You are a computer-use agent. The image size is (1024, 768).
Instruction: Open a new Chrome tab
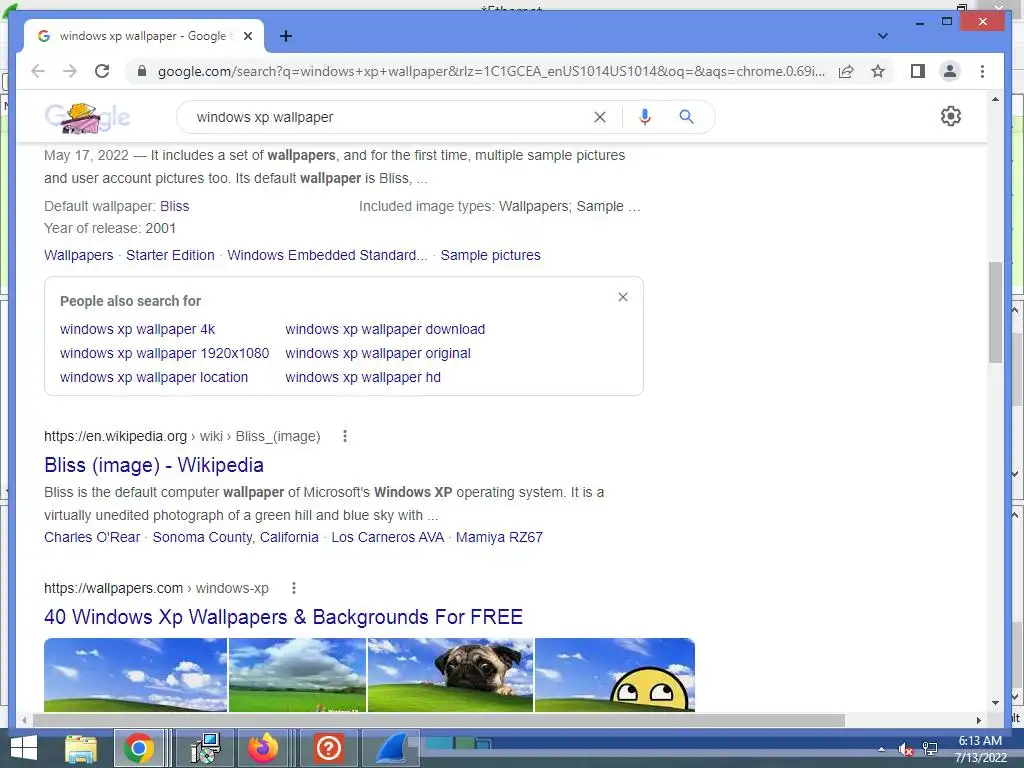click(x=285, y=36)
